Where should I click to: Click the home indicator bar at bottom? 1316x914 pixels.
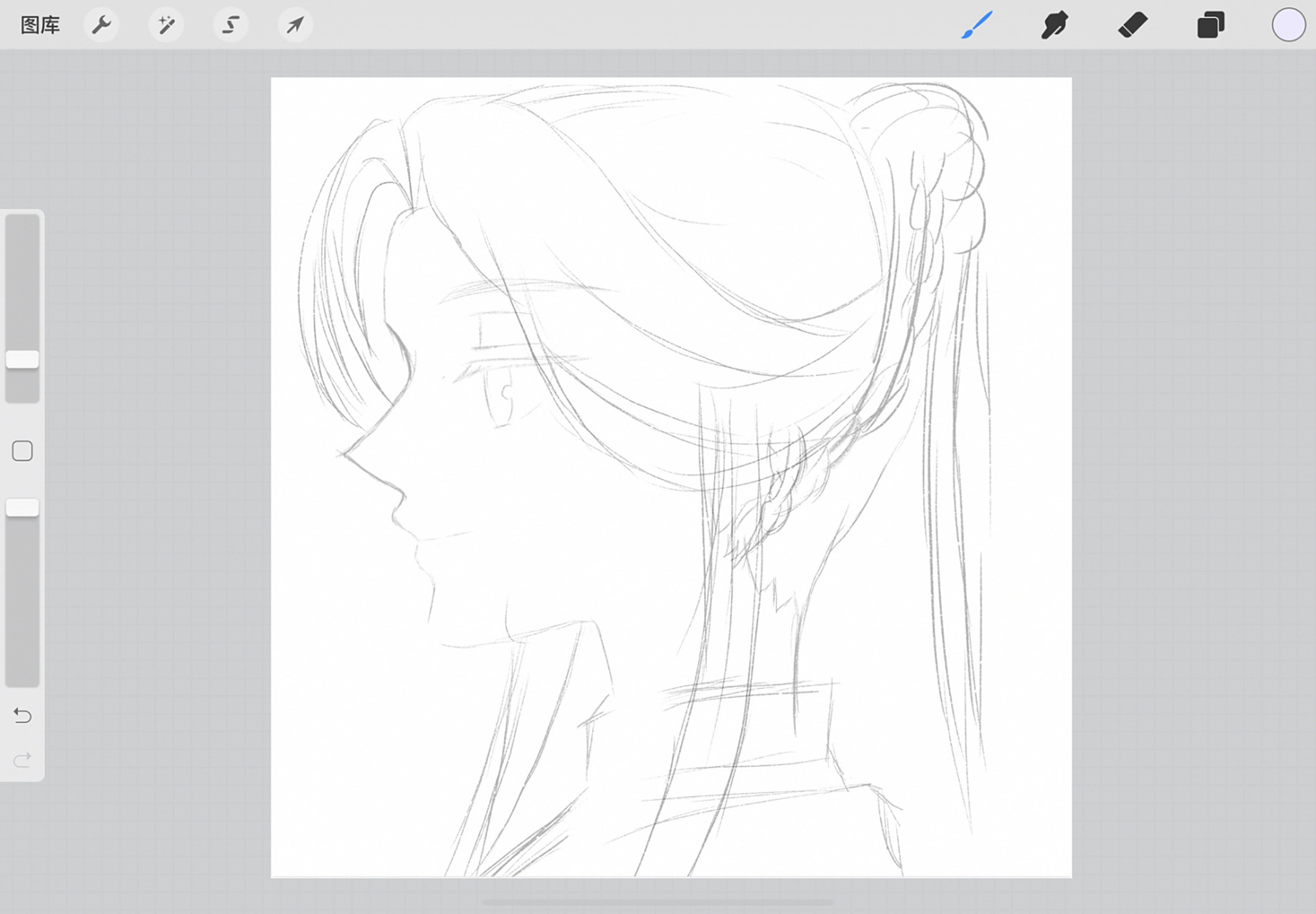(x=658, y=903)
